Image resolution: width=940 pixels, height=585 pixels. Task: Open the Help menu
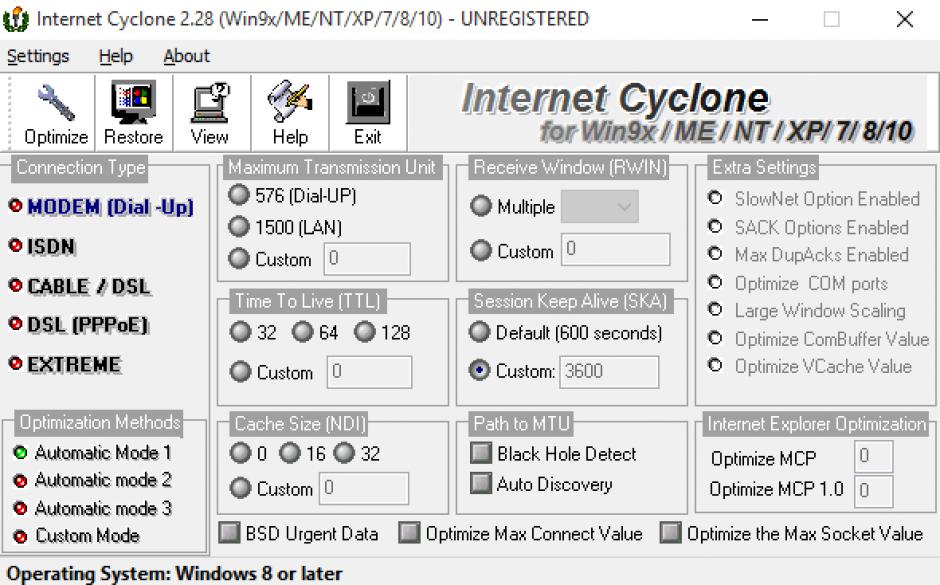pyautogui.click(x=116, y=56)
